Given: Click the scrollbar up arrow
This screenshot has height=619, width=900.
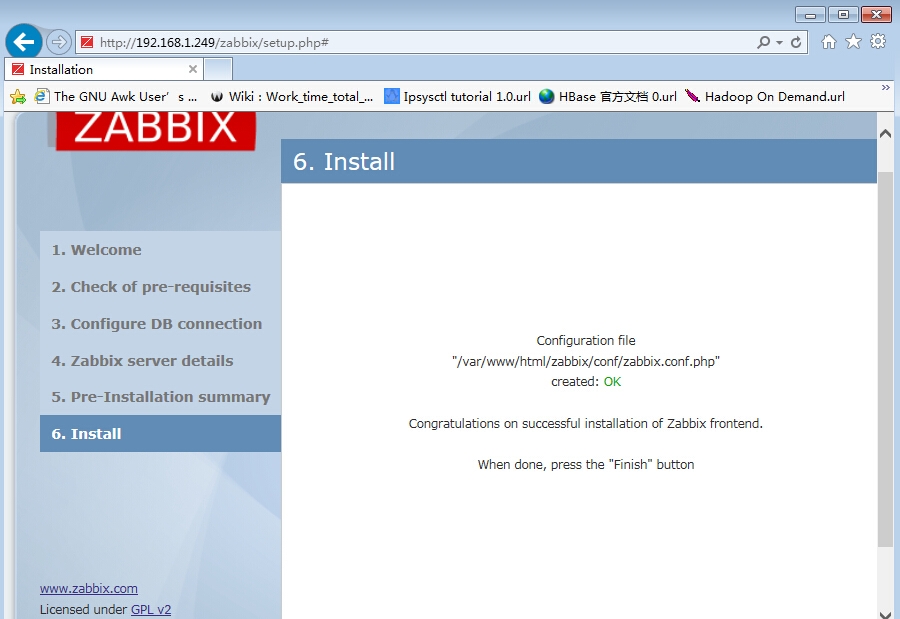Looking at the screenshot, I should [885, 133].
